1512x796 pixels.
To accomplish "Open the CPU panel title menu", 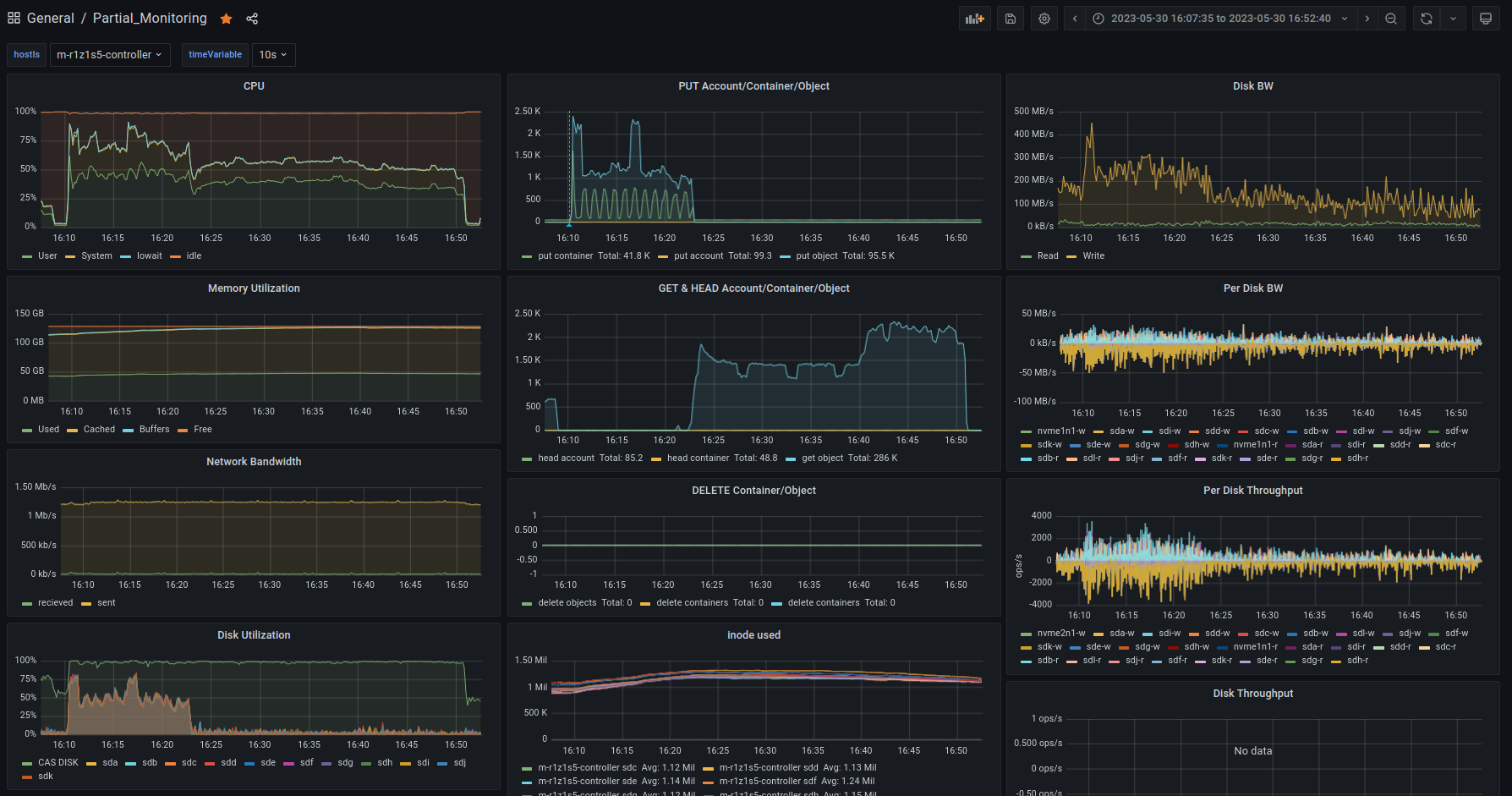I will pyautogui.click(x=254, y=86).
